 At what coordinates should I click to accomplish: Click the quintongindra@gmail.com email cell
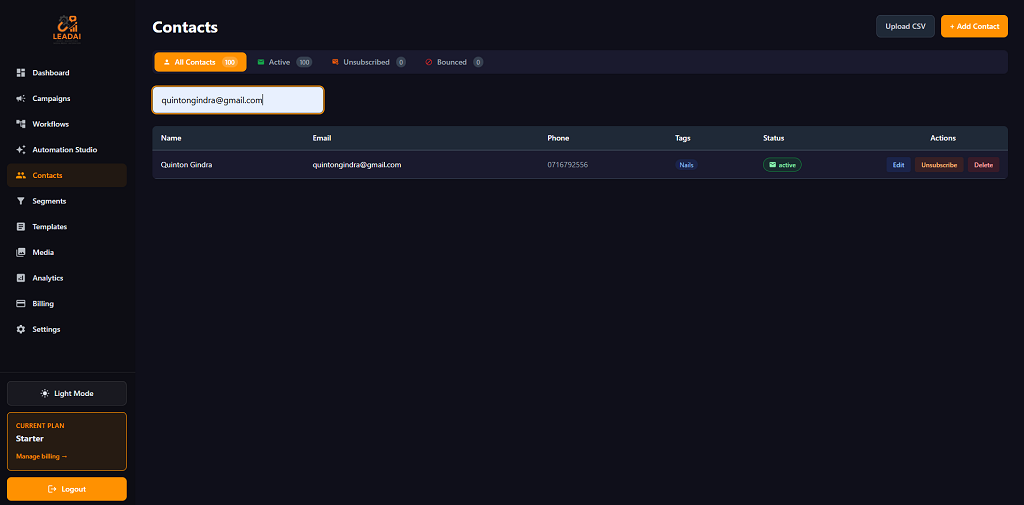click(357, 165)
